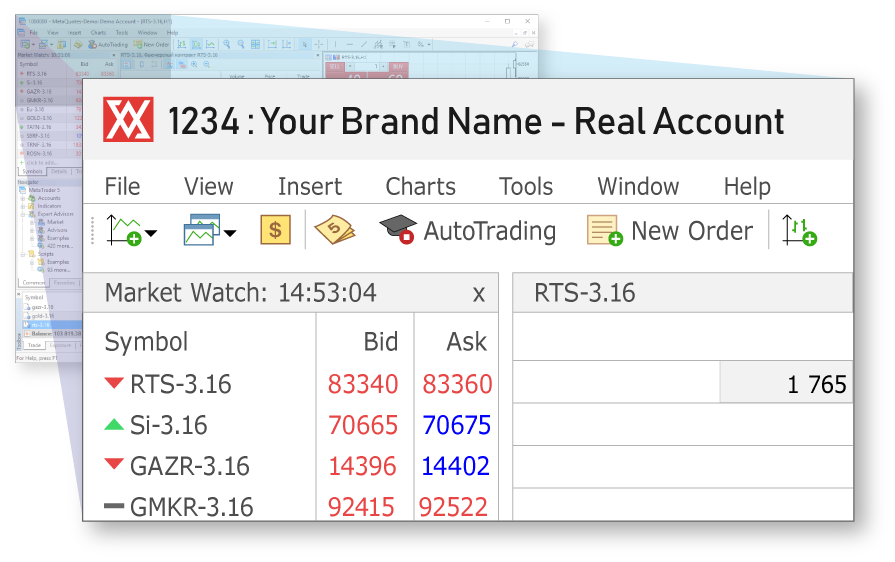The height and width of the screenshot is (562, 895).
Task: Select GOLD-3.16 row in background Market Watch
Action: coord(50,118)
